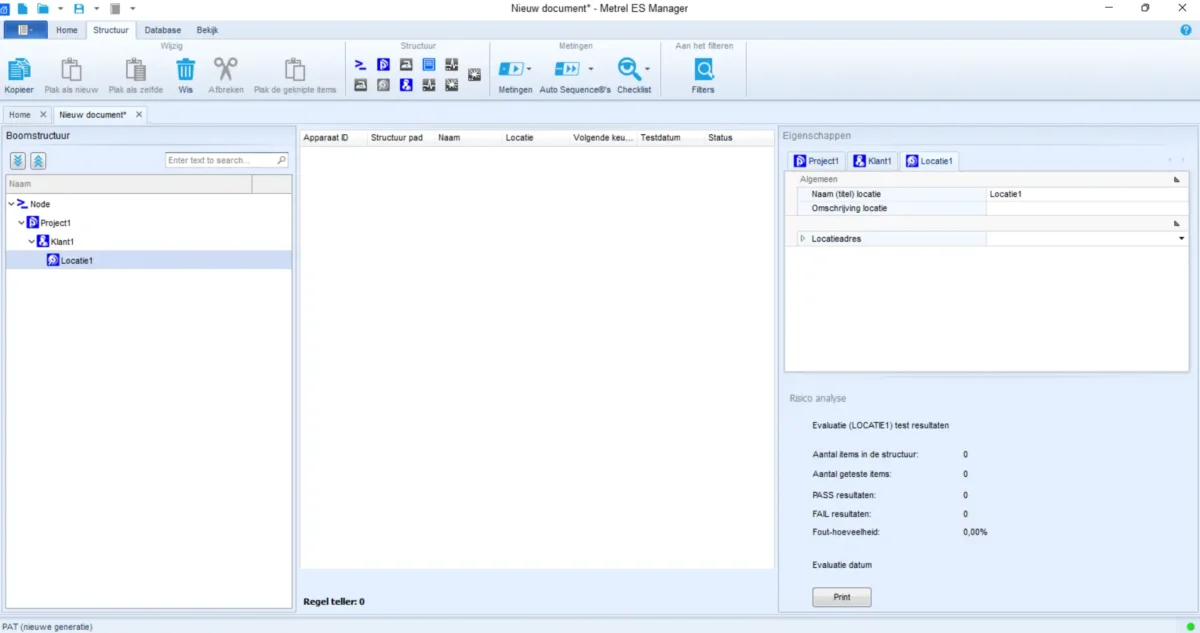Click the Wis trash bin icon
The image size is (1200, 633).
click(x=185, y=69)
